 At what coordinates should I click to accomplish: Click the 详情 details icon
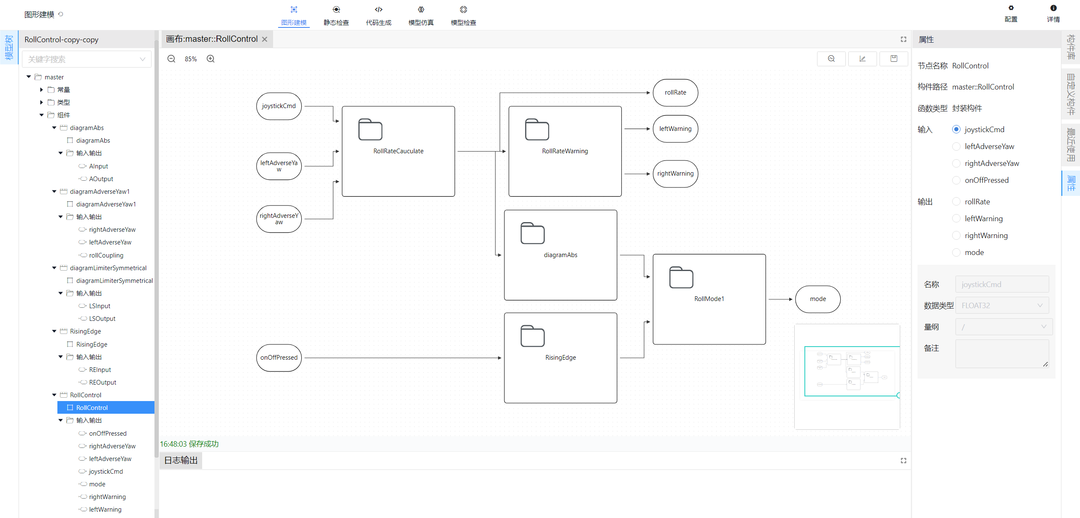1053,13
